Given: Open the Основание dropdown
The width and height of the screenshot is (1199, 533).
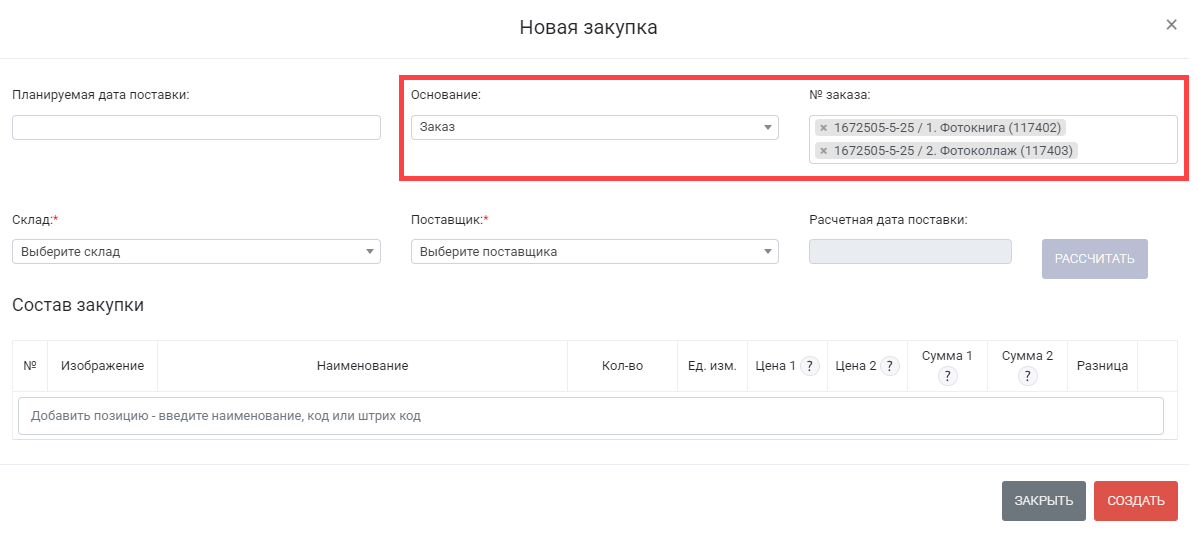Looking at the screenshot, I should point(594,127).
